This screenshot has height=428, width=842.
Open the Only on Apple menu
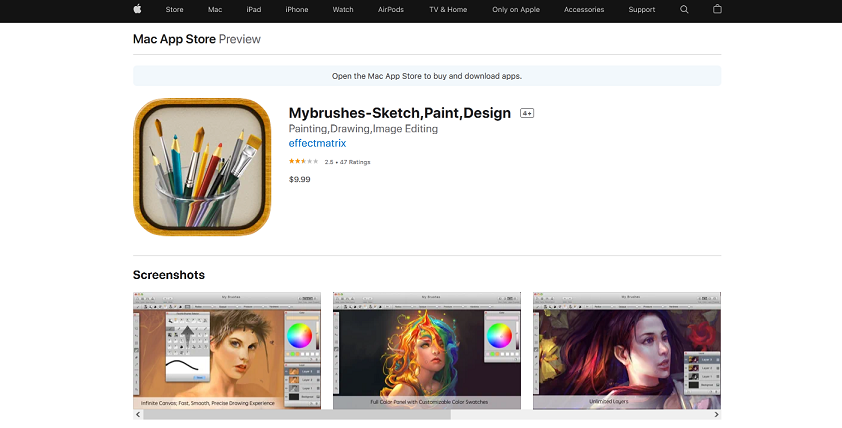click(516, 10)
